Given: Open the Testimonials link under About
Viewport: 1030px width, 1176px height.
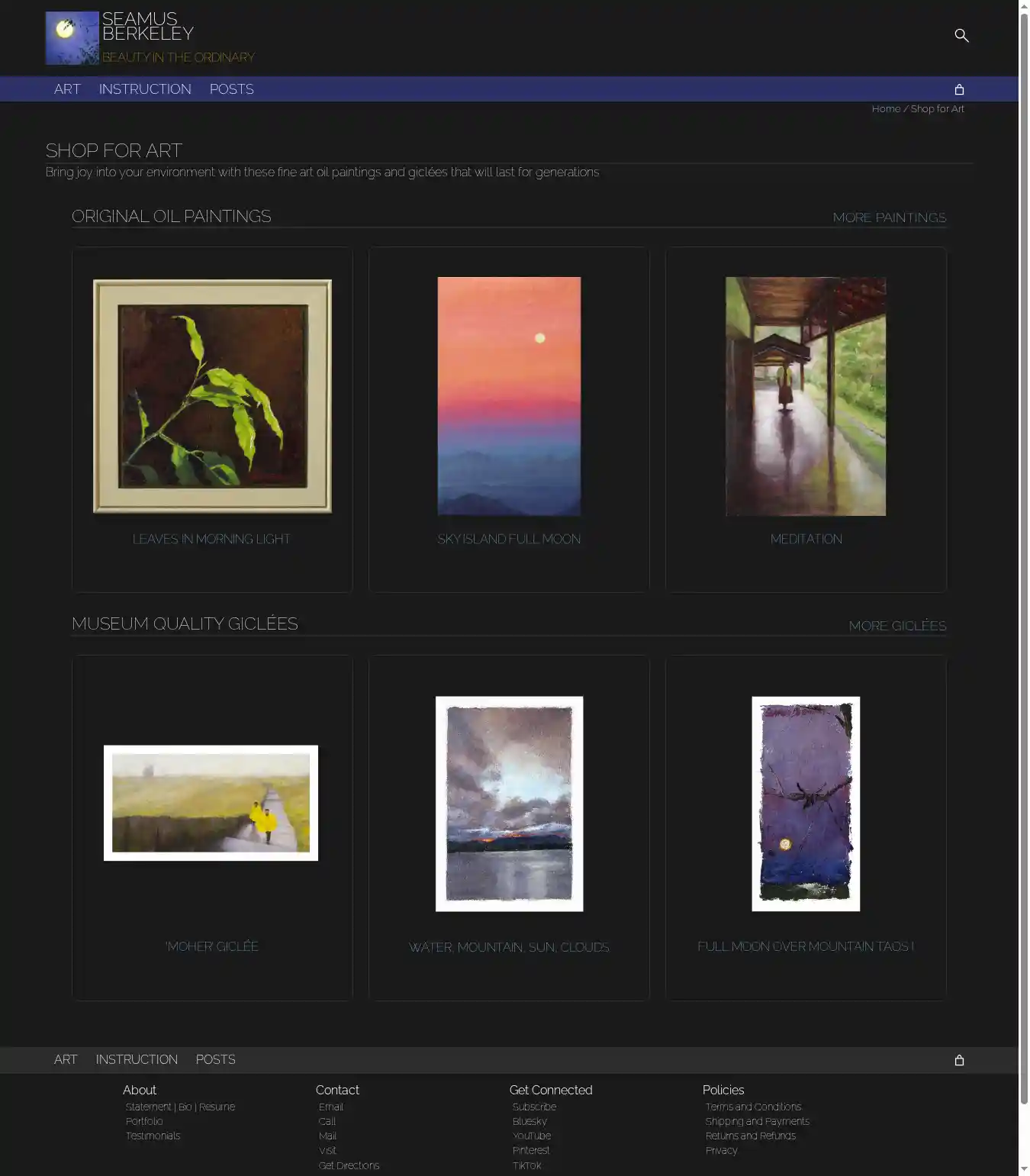Looking at the screenshot, I should (x=153, y=1136).
